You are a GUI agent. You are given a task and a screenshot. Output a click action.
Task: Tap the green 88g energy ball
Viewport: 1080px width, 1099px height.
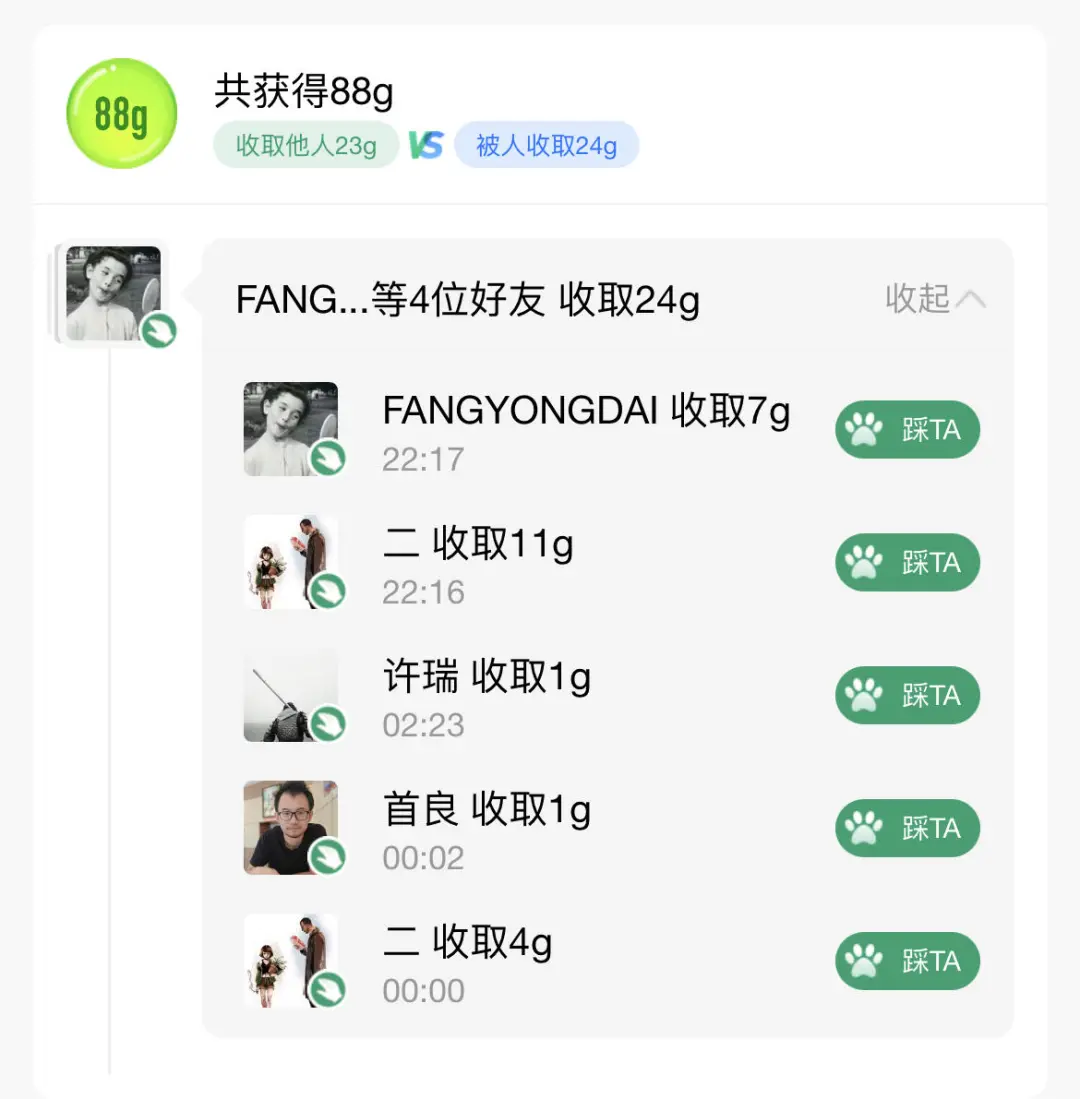point(121,114)
